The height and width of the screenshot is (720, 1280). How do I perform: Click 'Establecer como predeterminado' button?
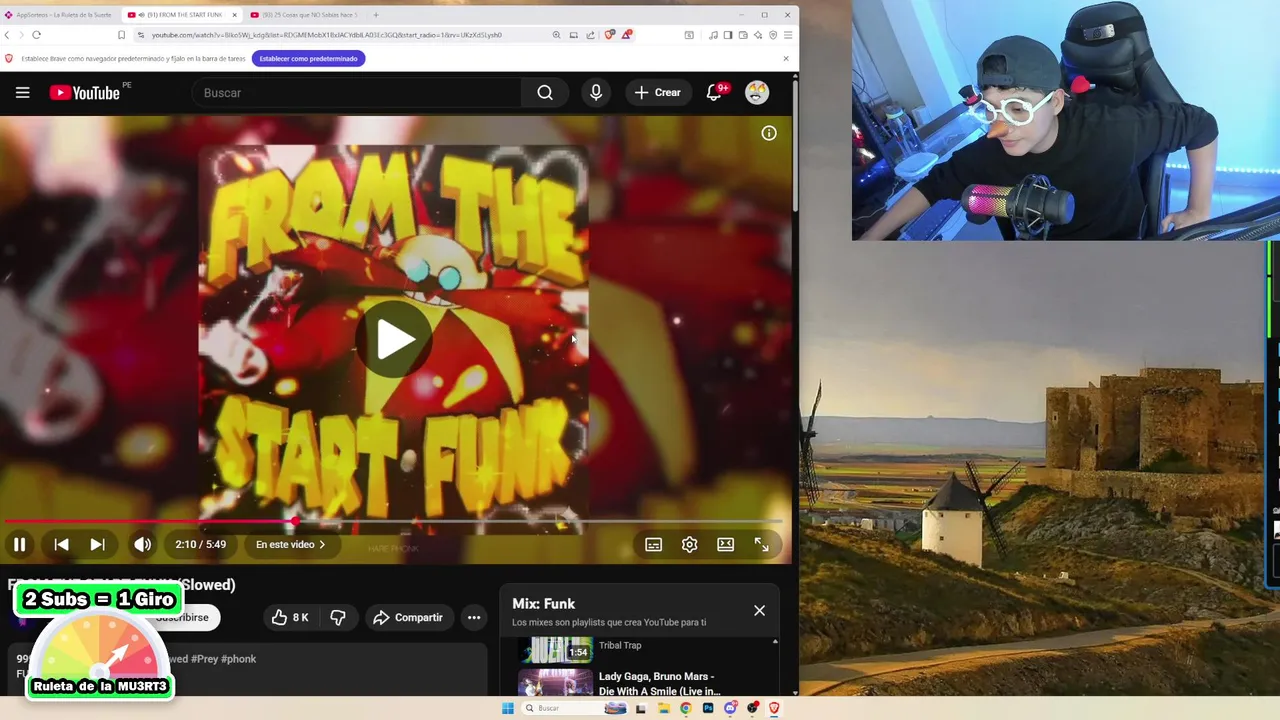(x=308, y=58)
